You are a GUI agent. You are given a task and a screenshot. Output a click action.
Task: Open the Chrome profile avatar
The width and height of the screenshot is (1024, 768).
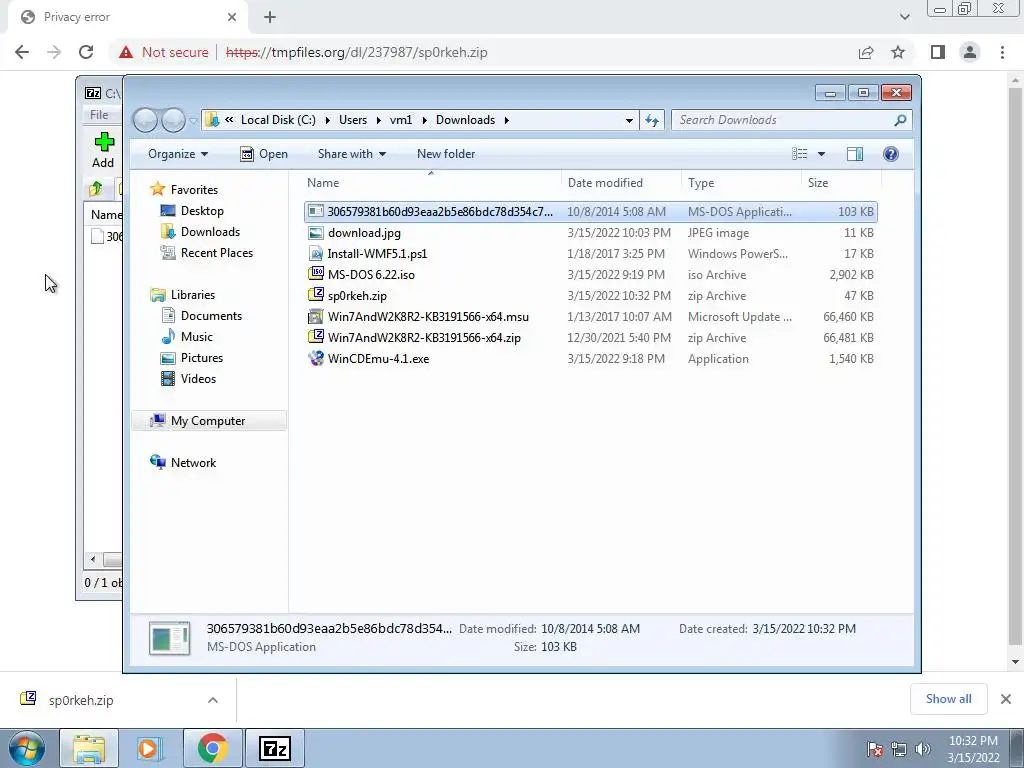pos(970,52)
